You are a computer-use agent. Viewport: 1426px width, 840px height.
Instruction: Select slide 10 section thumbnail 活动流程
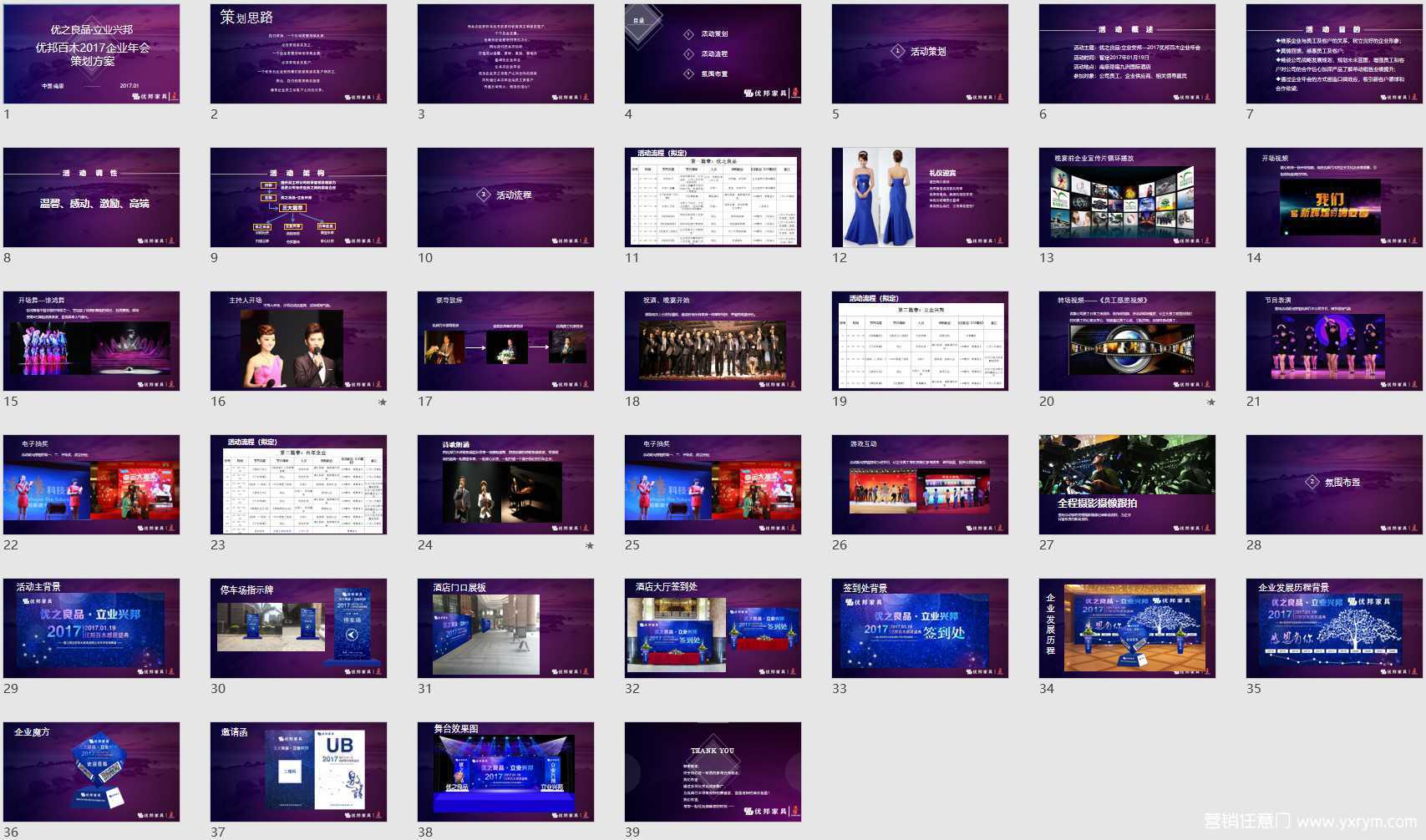(506, 197)
